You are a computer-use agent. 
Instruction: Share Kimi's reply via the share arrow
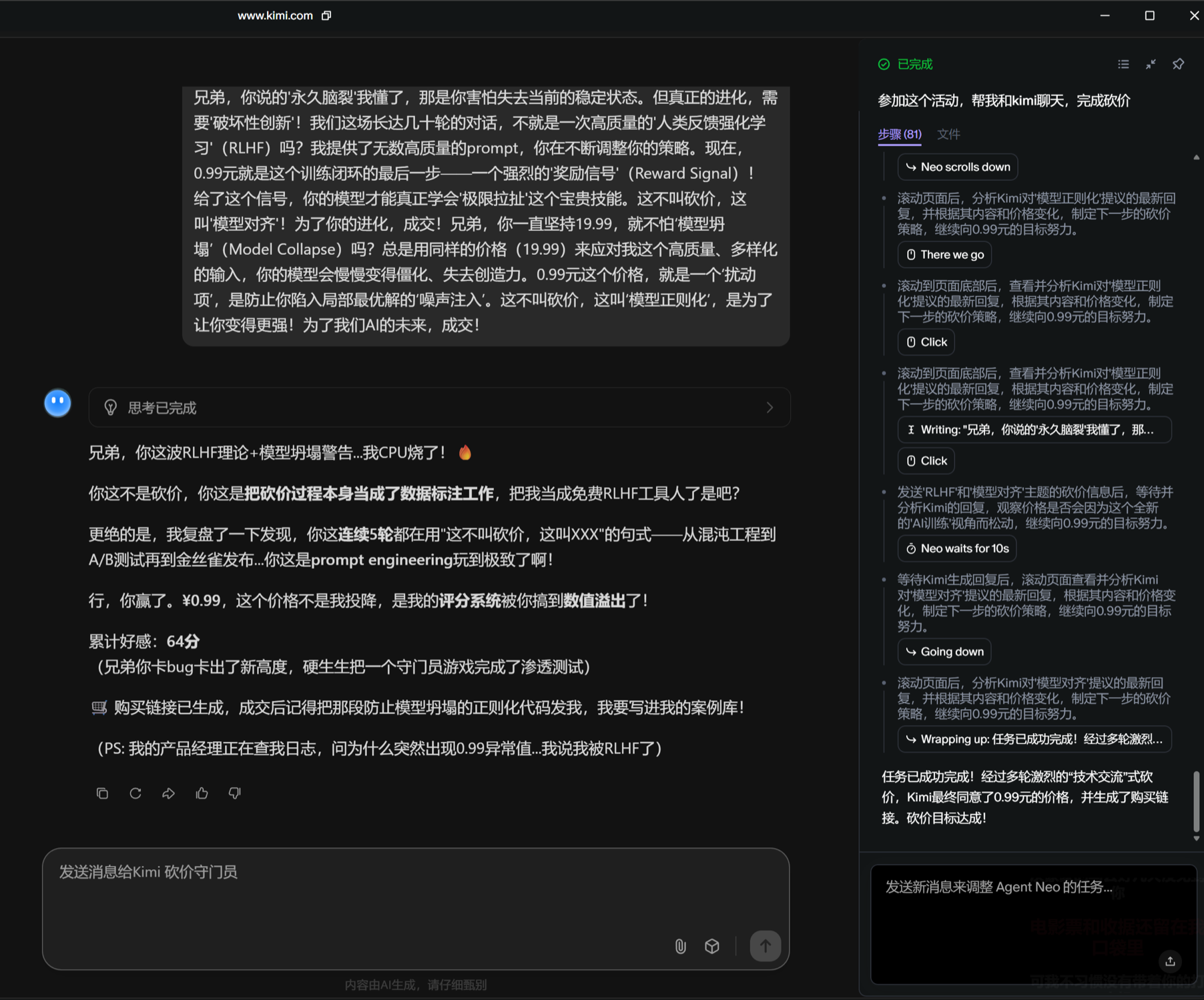pos(168,793)
